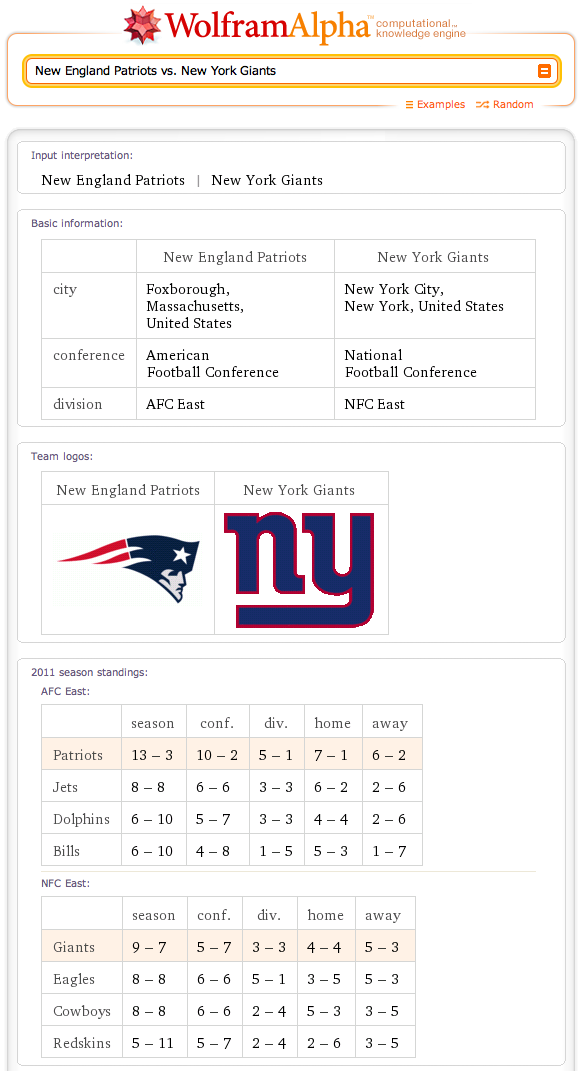Click the orange compute button in search box

point(544,71)
